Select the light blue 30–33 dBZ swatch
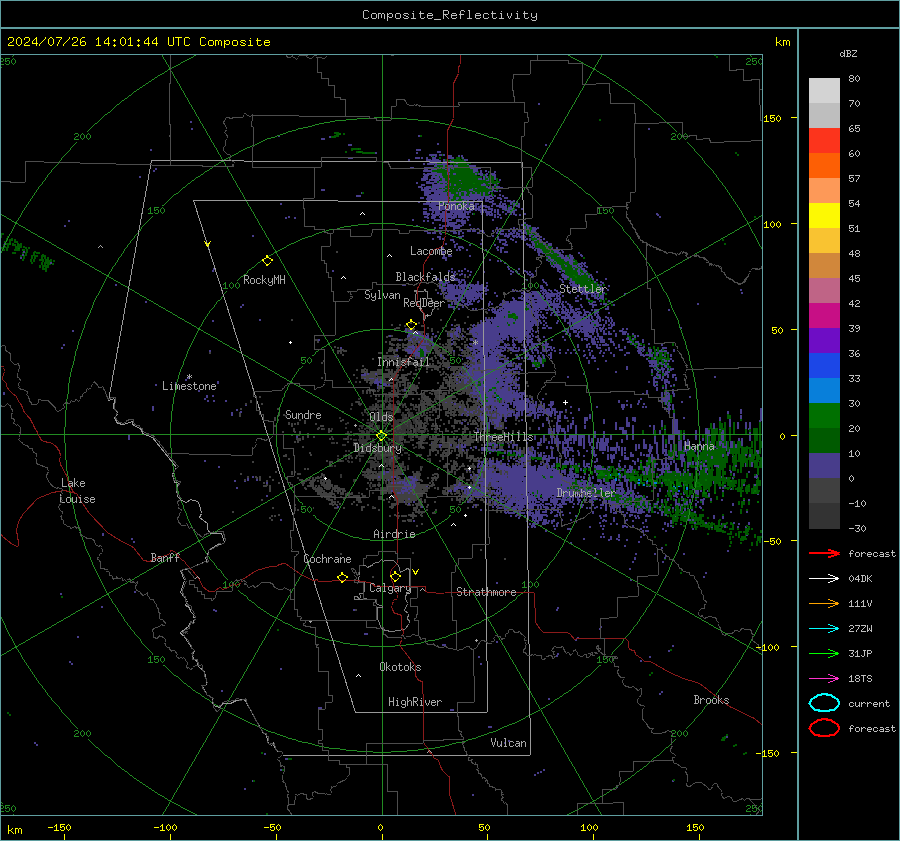Image resolution: width=900 pixels, height=841 pixels. (824, 390)
